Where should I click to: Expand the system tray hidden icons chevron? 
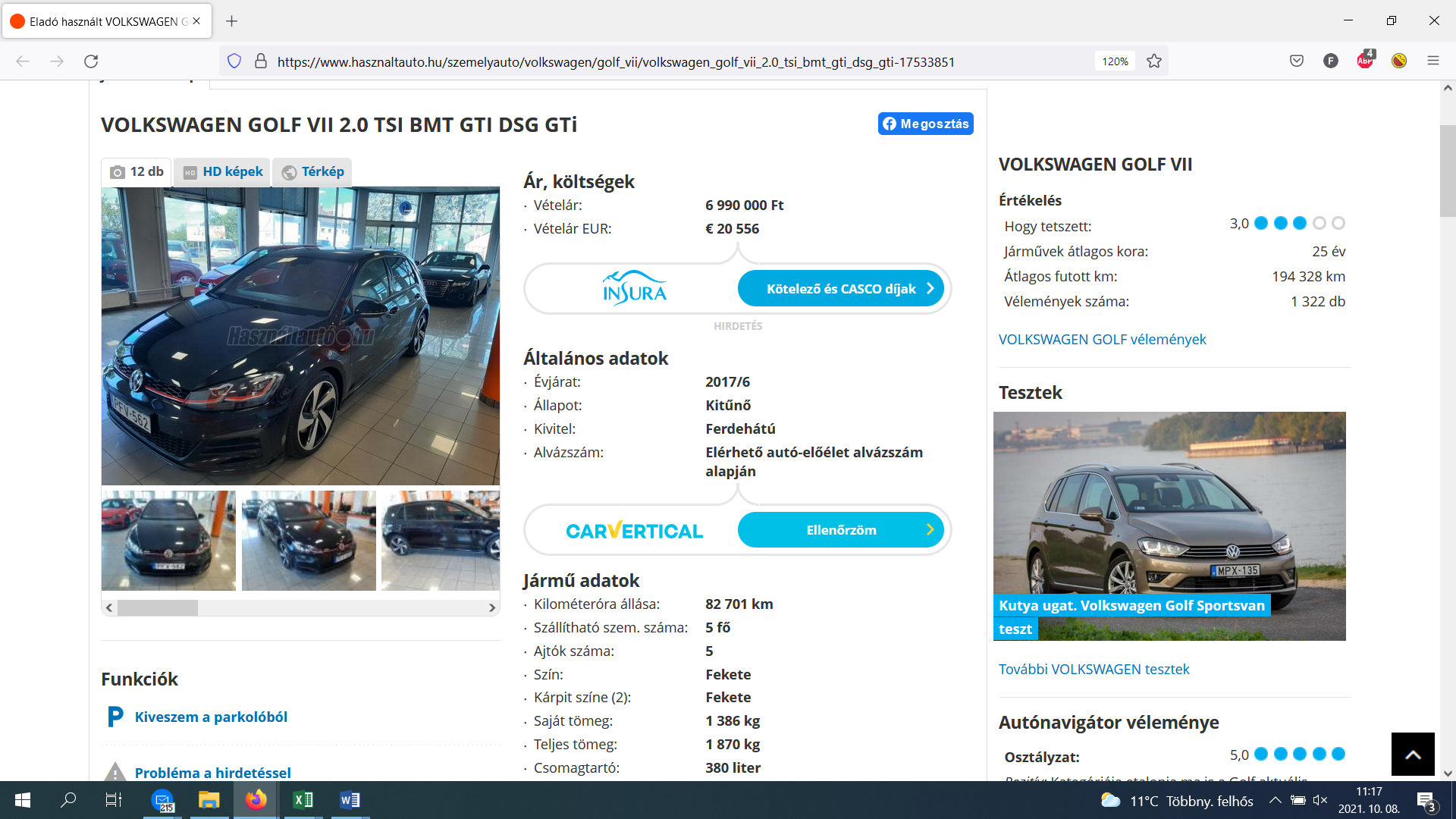(1276, 800)
